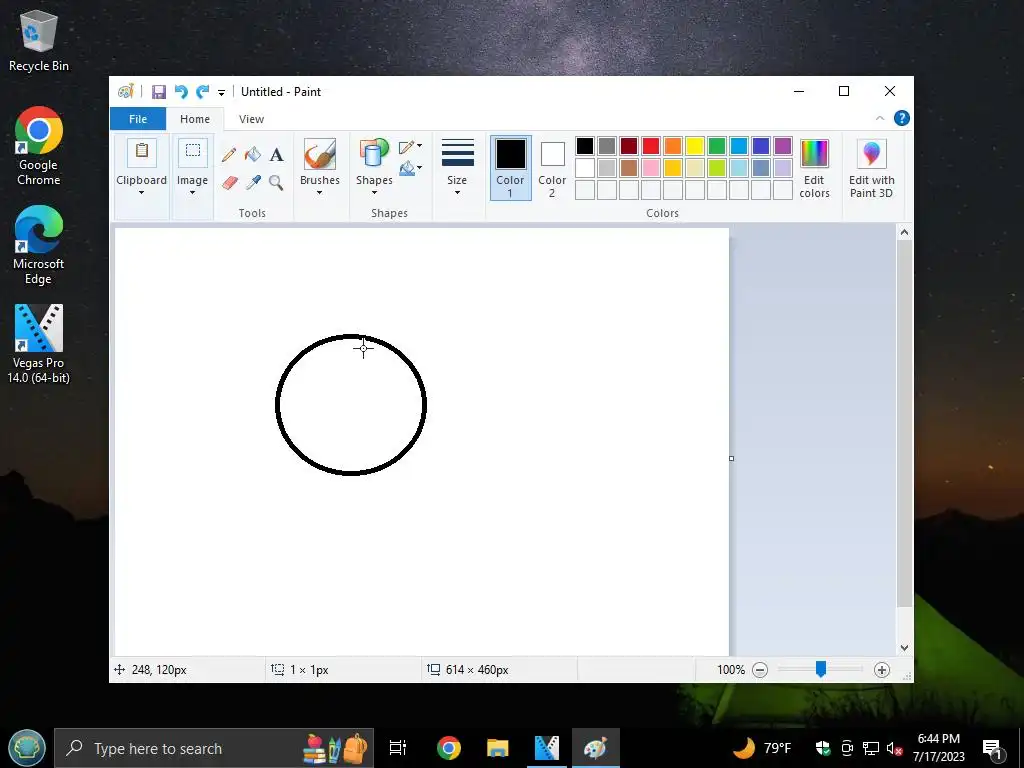1024x768 pixels.
Task: Click the vertical scrollbar up arrow
Action: coord(904,232)
